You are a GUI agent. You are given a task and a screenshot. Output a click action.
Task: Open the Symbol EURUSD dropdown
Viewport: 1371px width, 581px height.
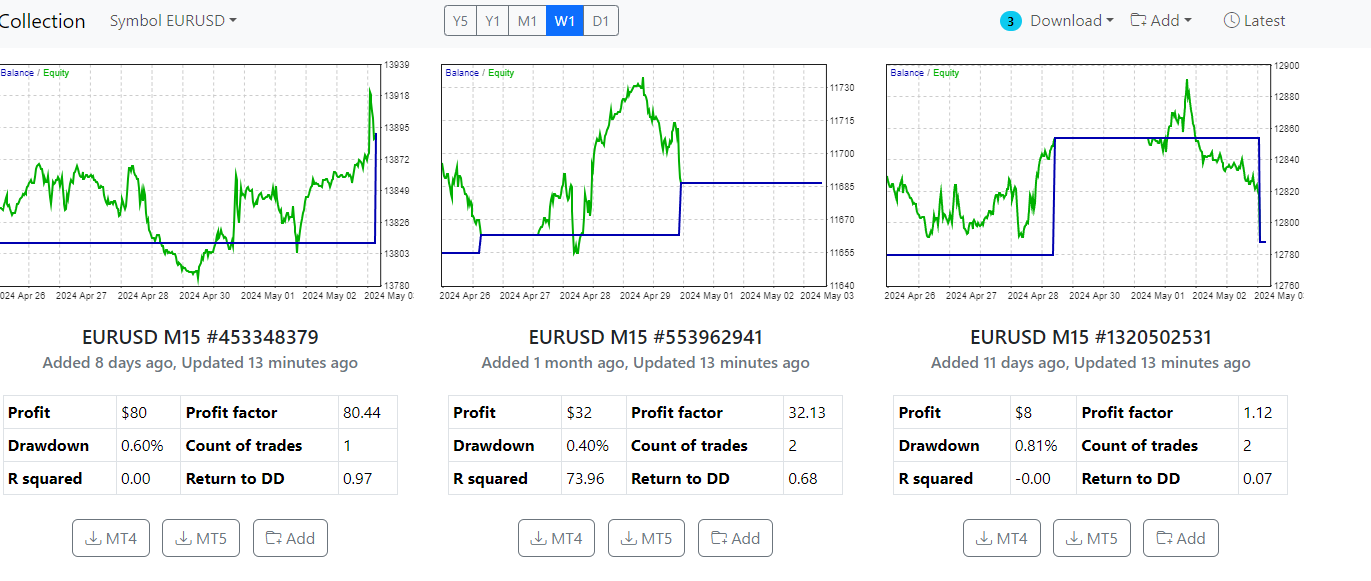[173, 20]
